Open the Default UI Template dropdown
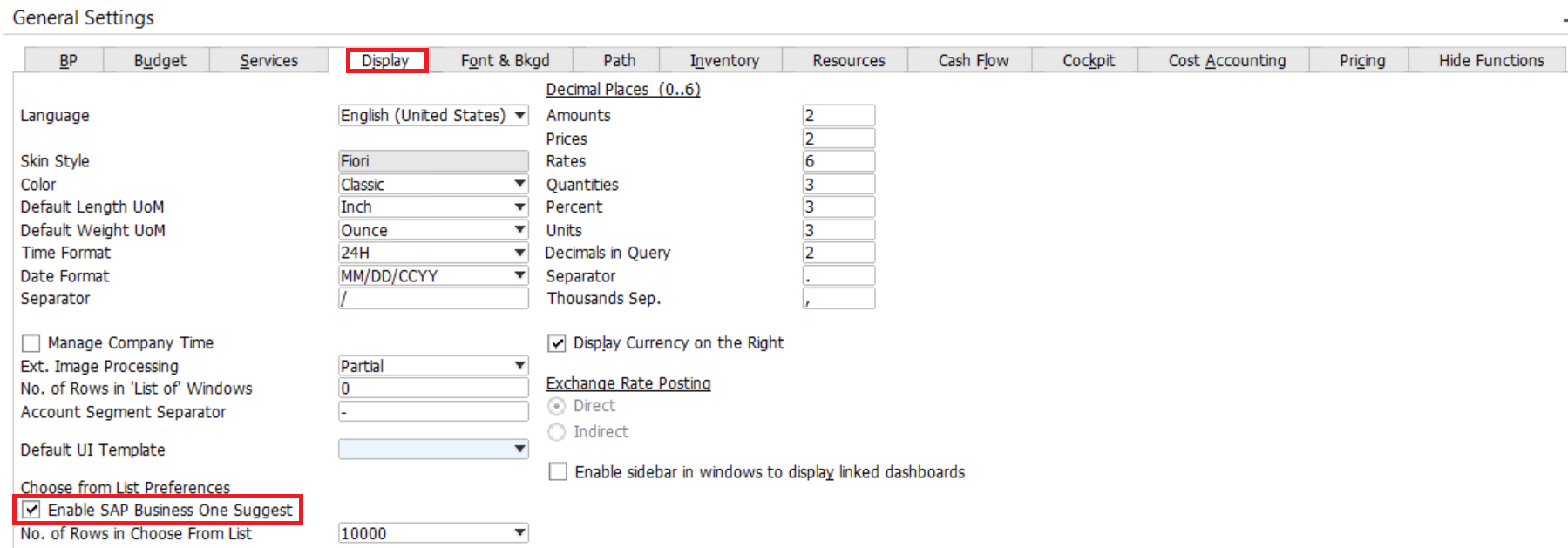1568x548 pixels. [x=520, y=450]
